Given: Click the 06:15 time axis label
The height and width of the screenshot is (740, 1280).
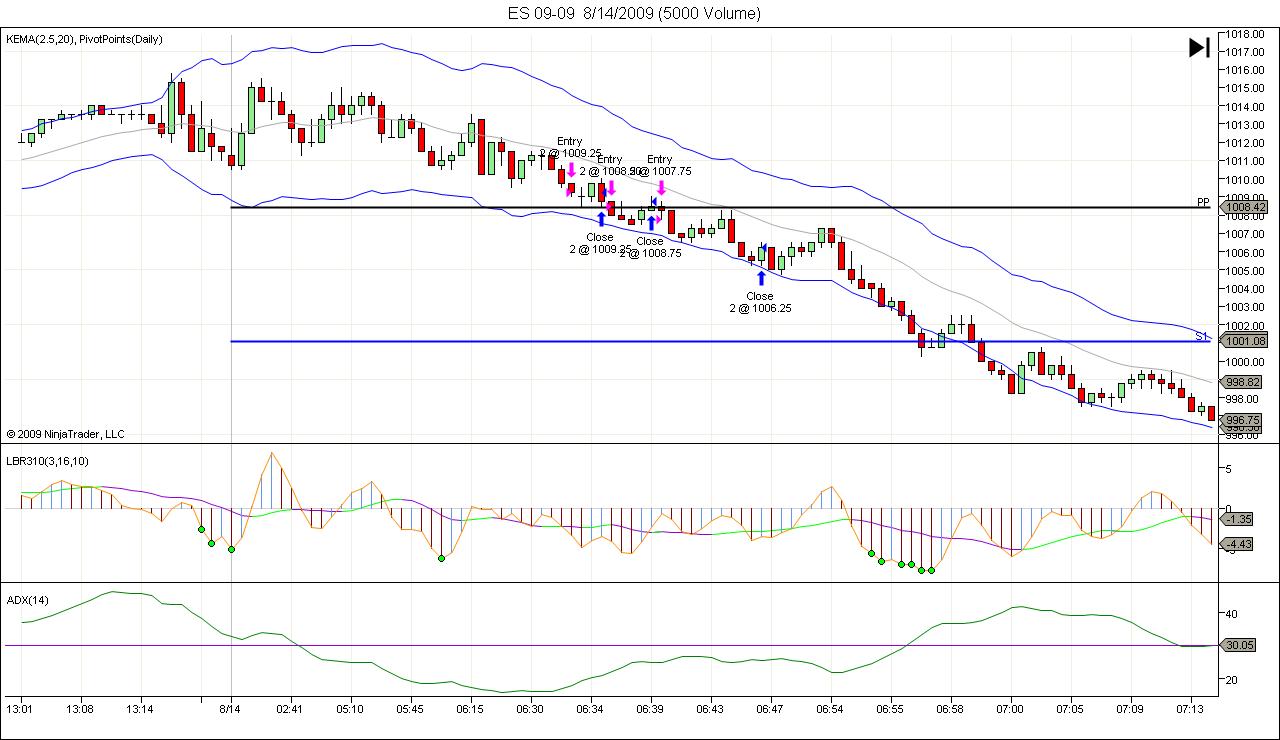Looking at the screenshot, I should pos(470,709).
